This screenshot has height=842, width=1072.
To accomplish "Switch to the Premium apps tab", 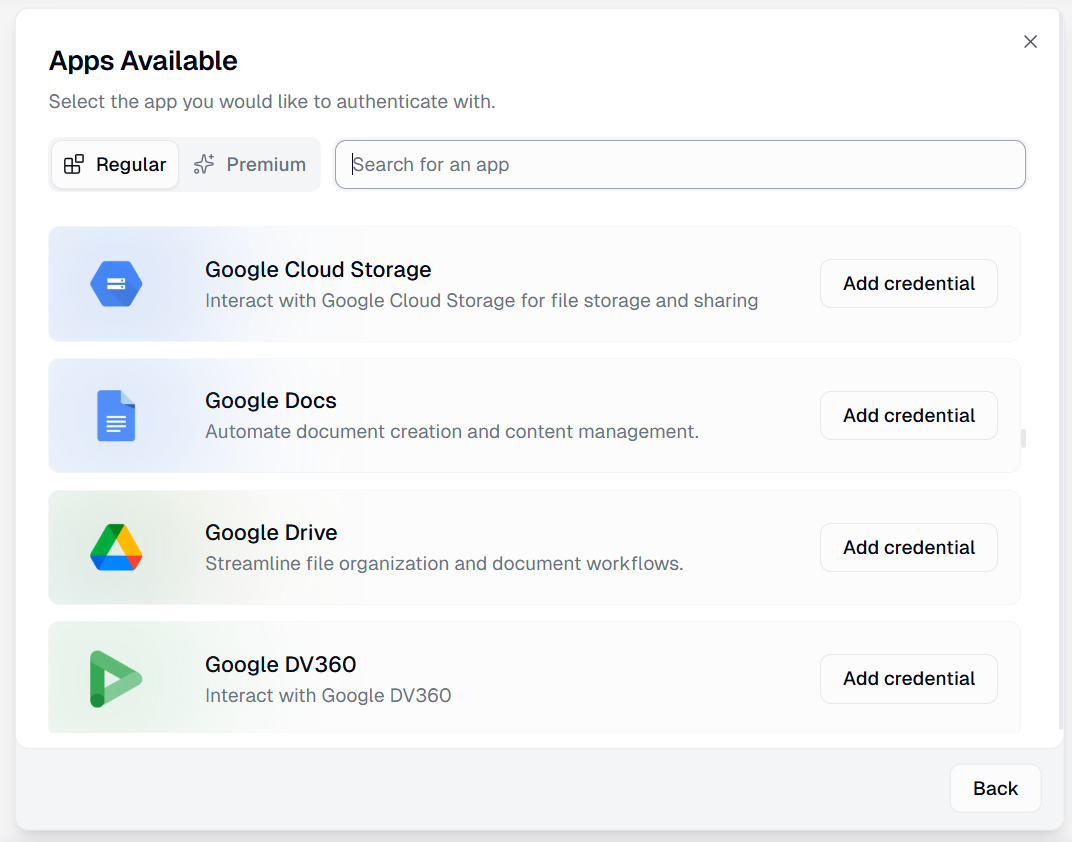I will [250, 165].
